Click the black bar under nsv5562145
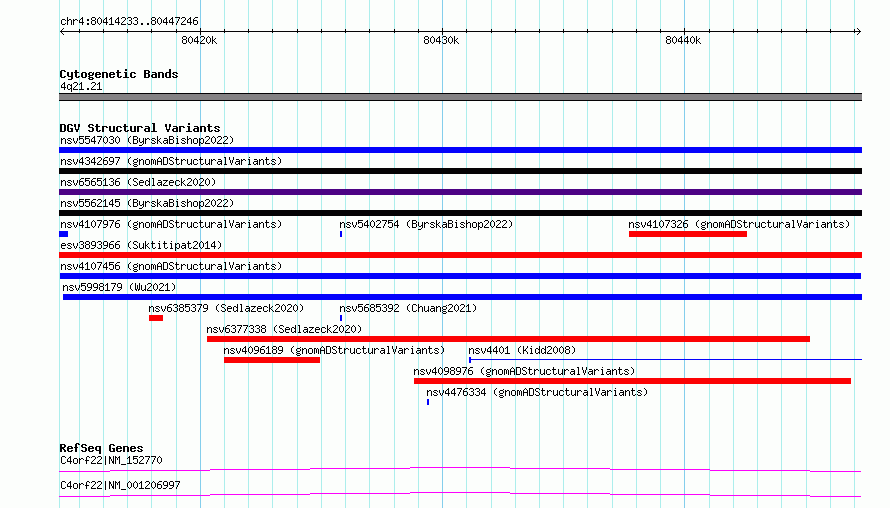890x508 pixels. (x=460, y=213)
